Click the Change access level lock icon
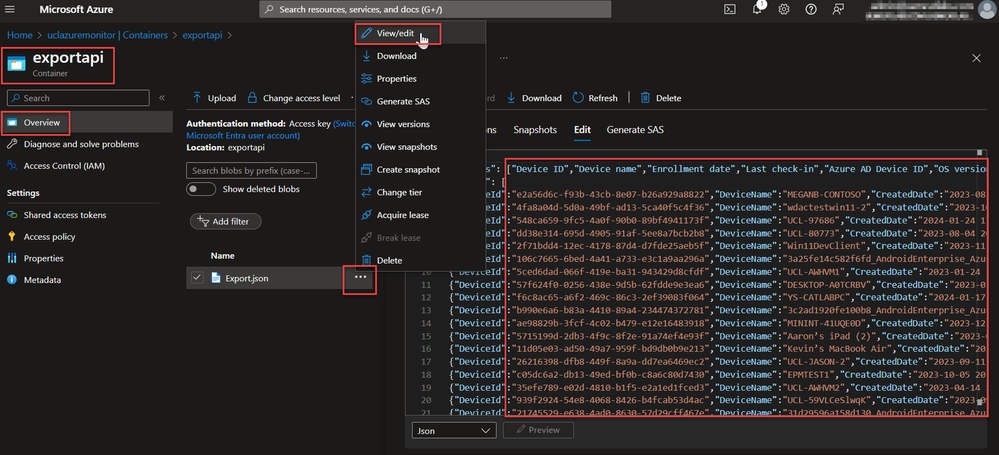999x455 pixels. (252, 98)
